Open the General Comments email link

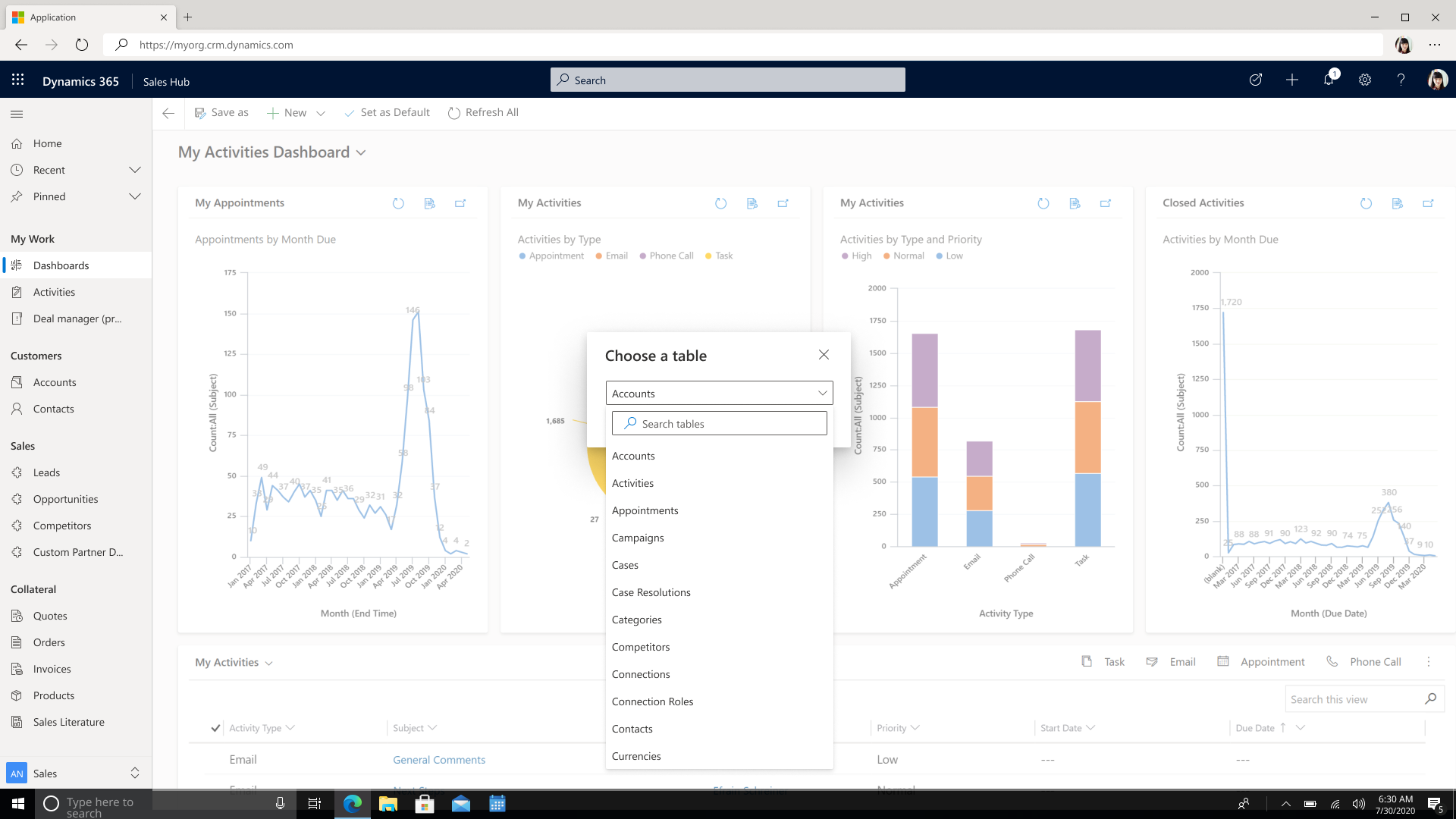[x=438, y=760]
